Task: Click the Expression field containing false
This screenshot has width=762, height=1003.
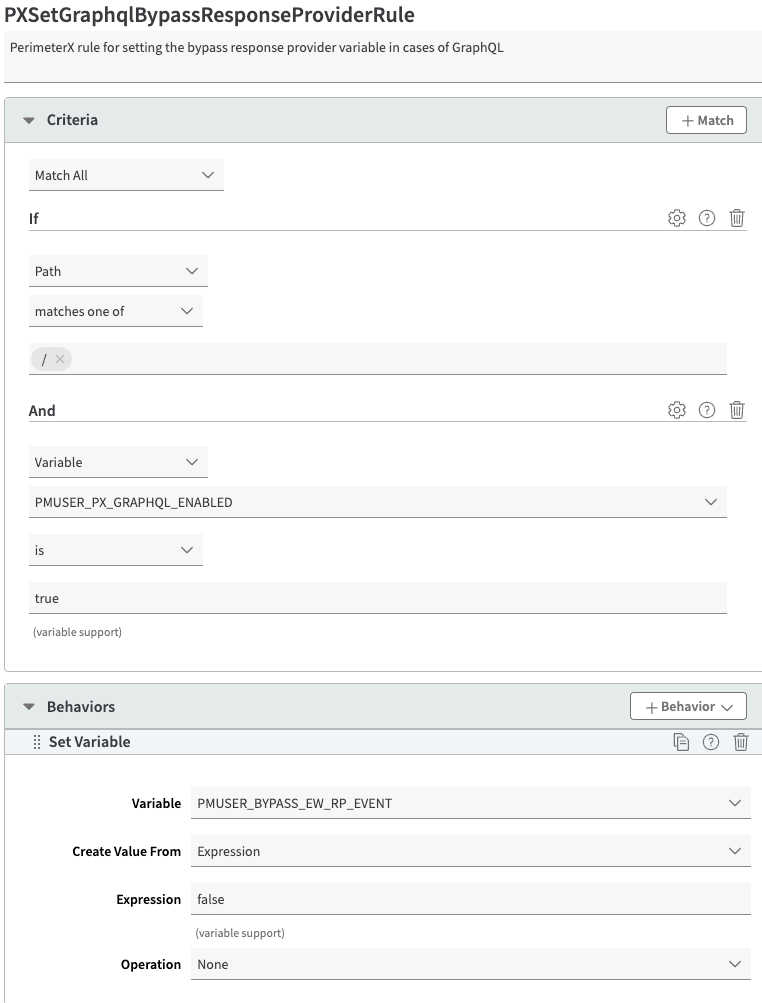Action: pyautogui.click(x=470, y=899)
